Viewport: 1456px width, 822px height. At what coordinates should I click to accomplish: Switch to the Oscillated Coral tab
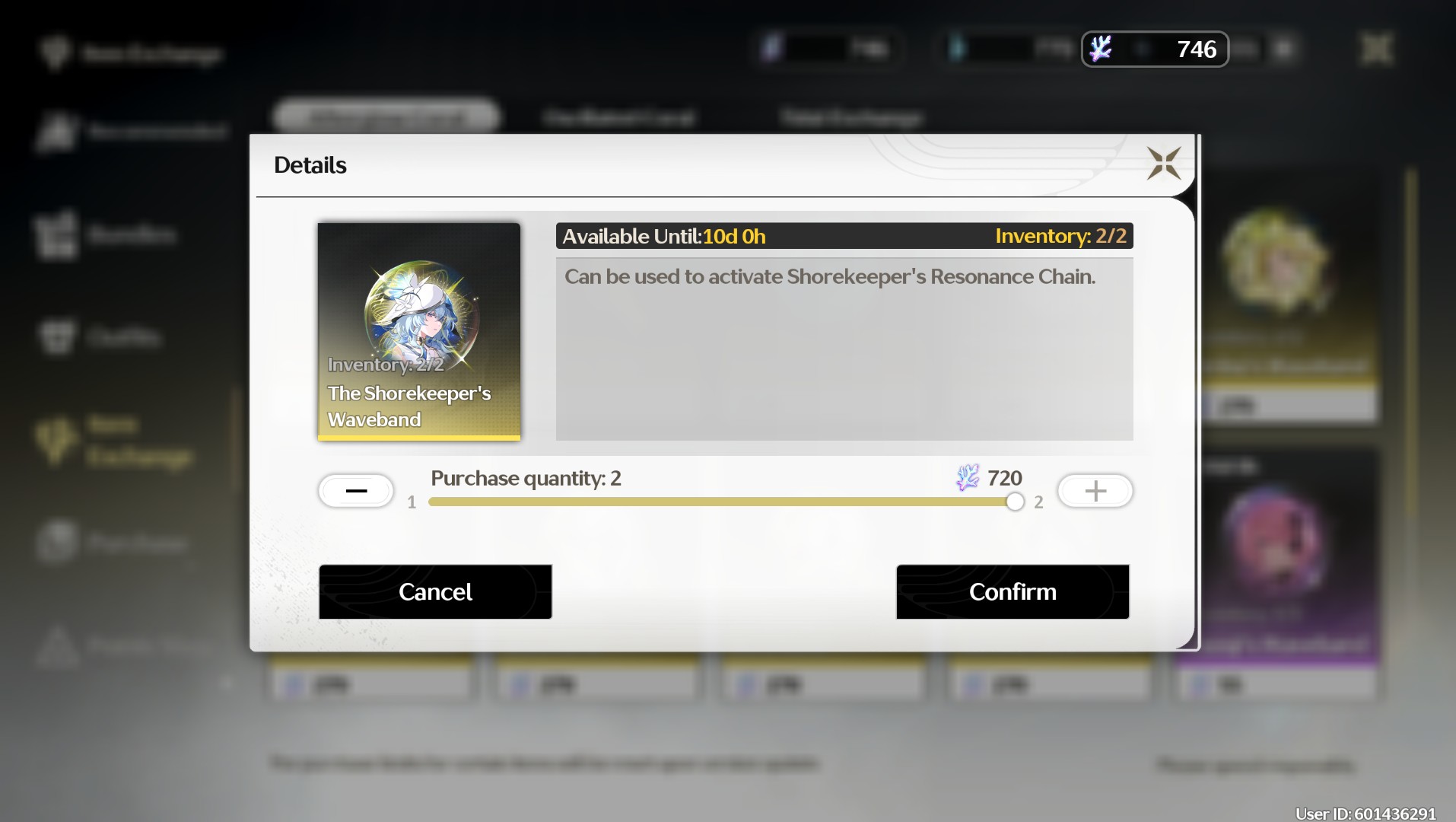[618, 117]
